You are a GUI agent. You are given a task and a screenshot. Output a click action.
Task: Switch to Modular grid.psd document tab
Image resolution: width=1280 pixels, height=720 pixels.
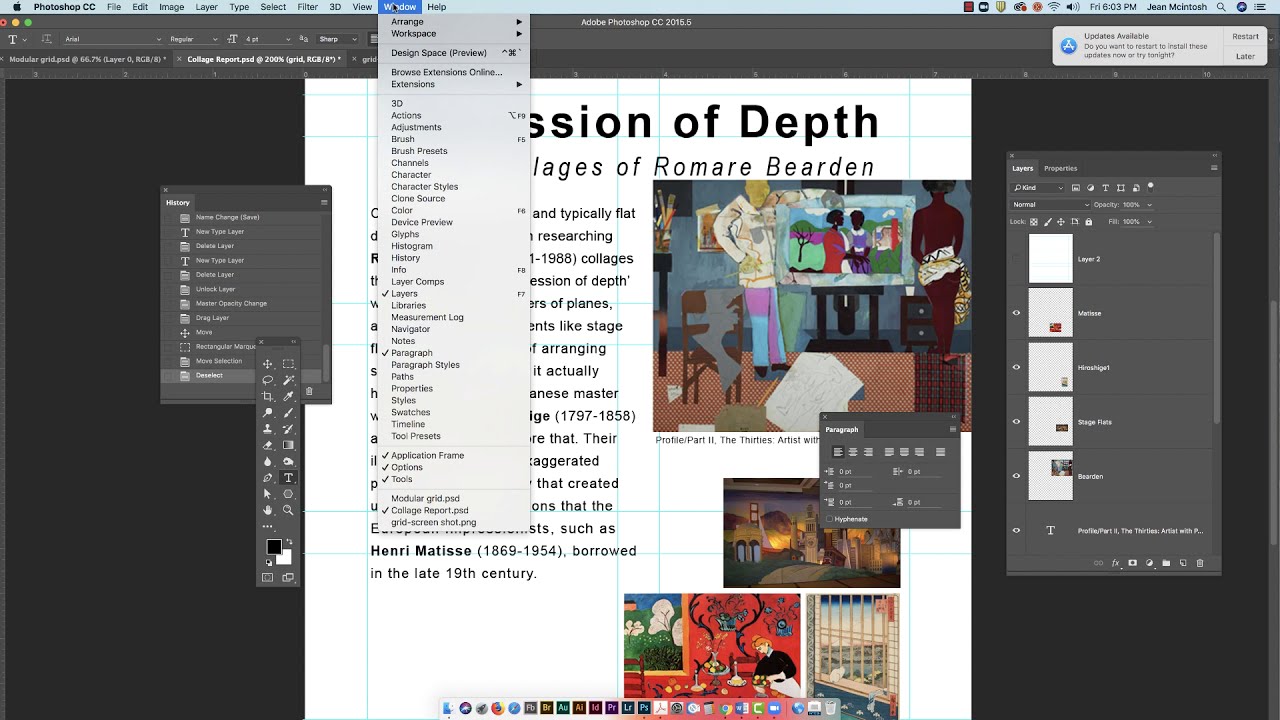(x=86, y=59)
